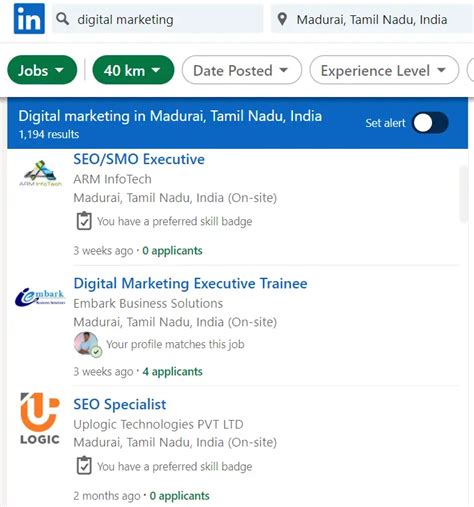Click the digital marketing search field
474x507 pixels.
point(158,19)
